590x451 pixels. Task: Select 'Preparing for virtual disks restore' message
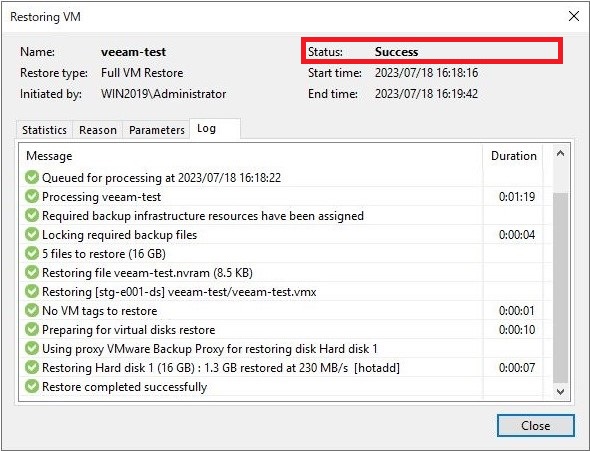[x=129, y=330]
